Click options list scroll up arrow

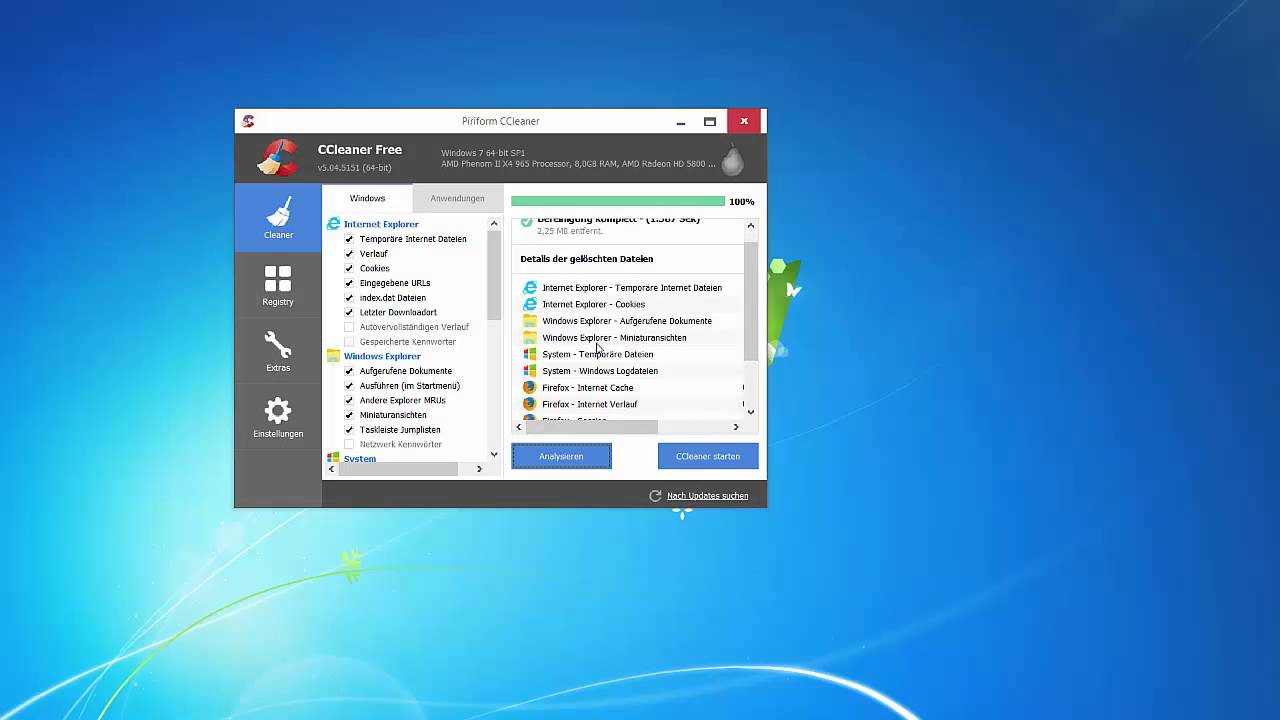(x=494, y=224)
